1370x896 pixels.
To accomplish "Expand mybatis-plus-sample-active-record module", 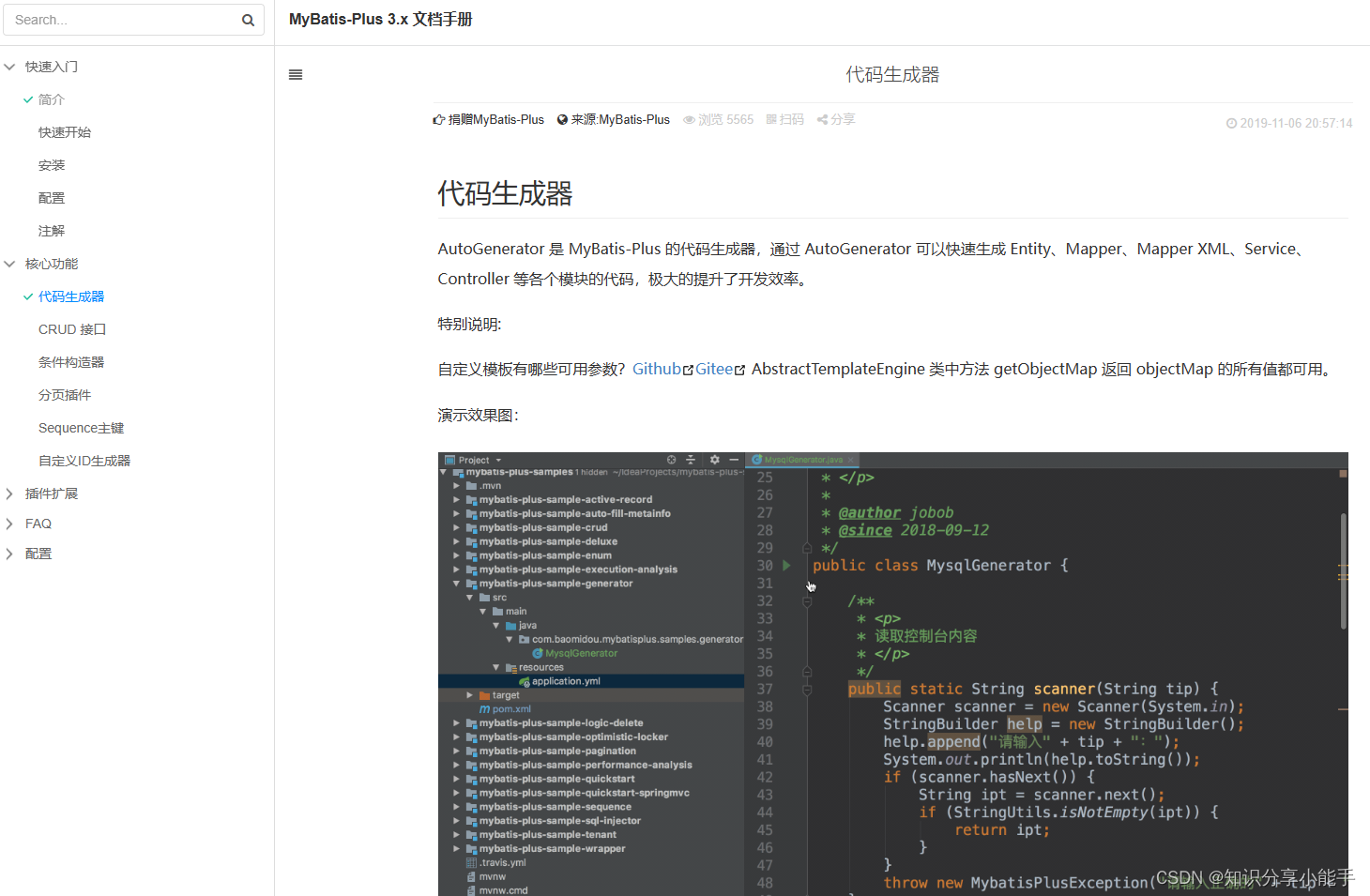I will 457,500.
